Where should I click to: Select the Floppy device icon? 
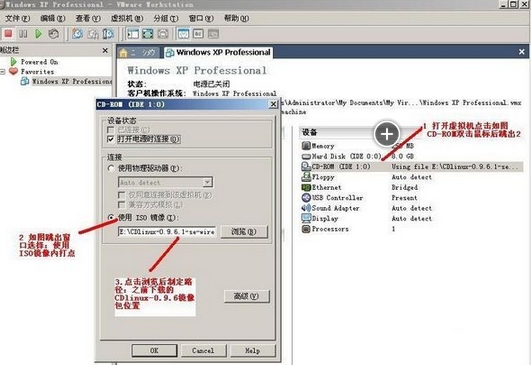pyautogui.click(x=306, y=176)
